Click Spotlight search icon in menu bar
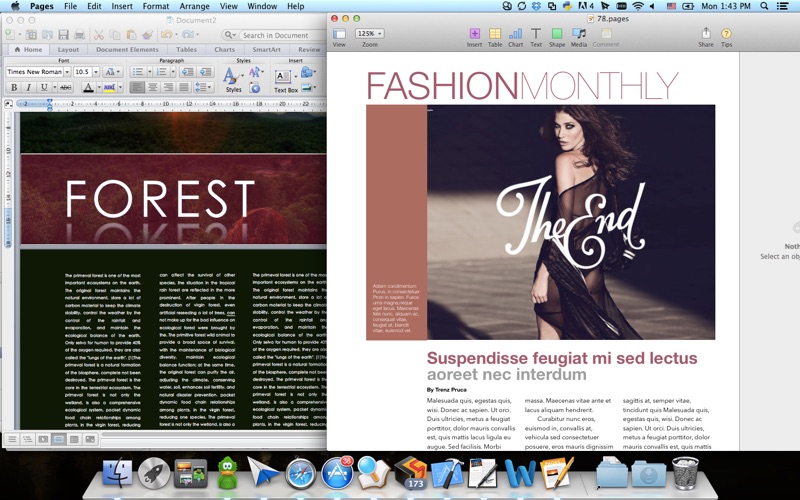This screenshot has height=500, width=800. tap(764, 6)
